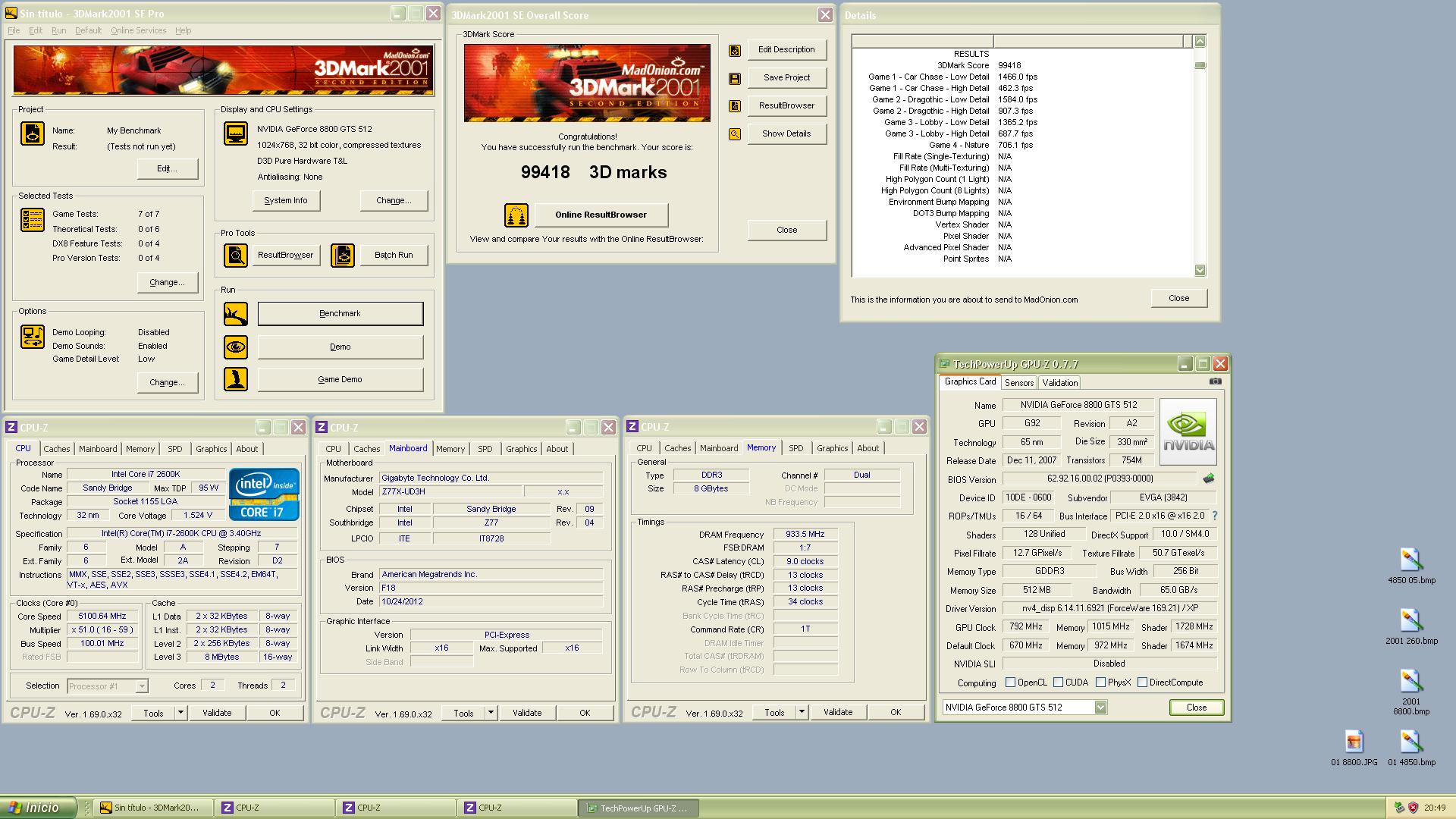Click the Selected Tests checklist icon

pyautogui.click(x=33, y=220)
